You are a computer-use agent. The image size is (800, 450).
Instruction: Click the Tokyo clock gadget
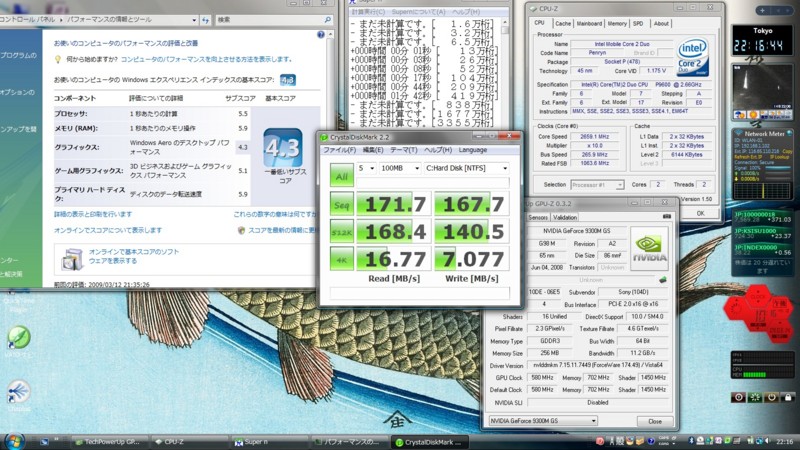click(762, 42)
